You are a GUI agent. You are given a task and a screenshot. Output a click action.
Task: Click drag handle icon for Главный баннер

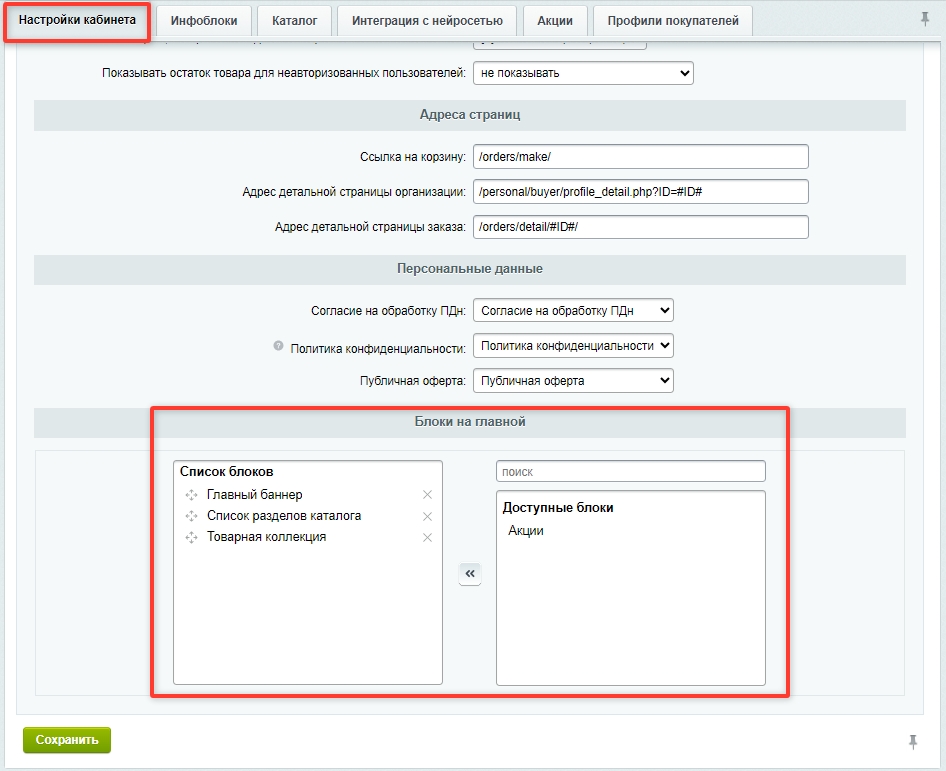(x=191, y=495)
